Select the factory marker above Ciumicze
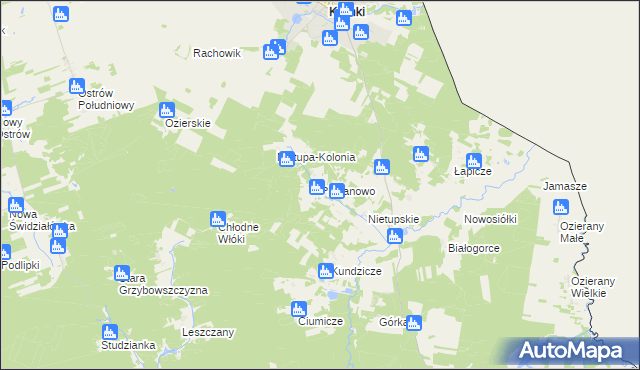Image resolution: width=640 pixels, height=370 pixels. click(x=299, y=309)
